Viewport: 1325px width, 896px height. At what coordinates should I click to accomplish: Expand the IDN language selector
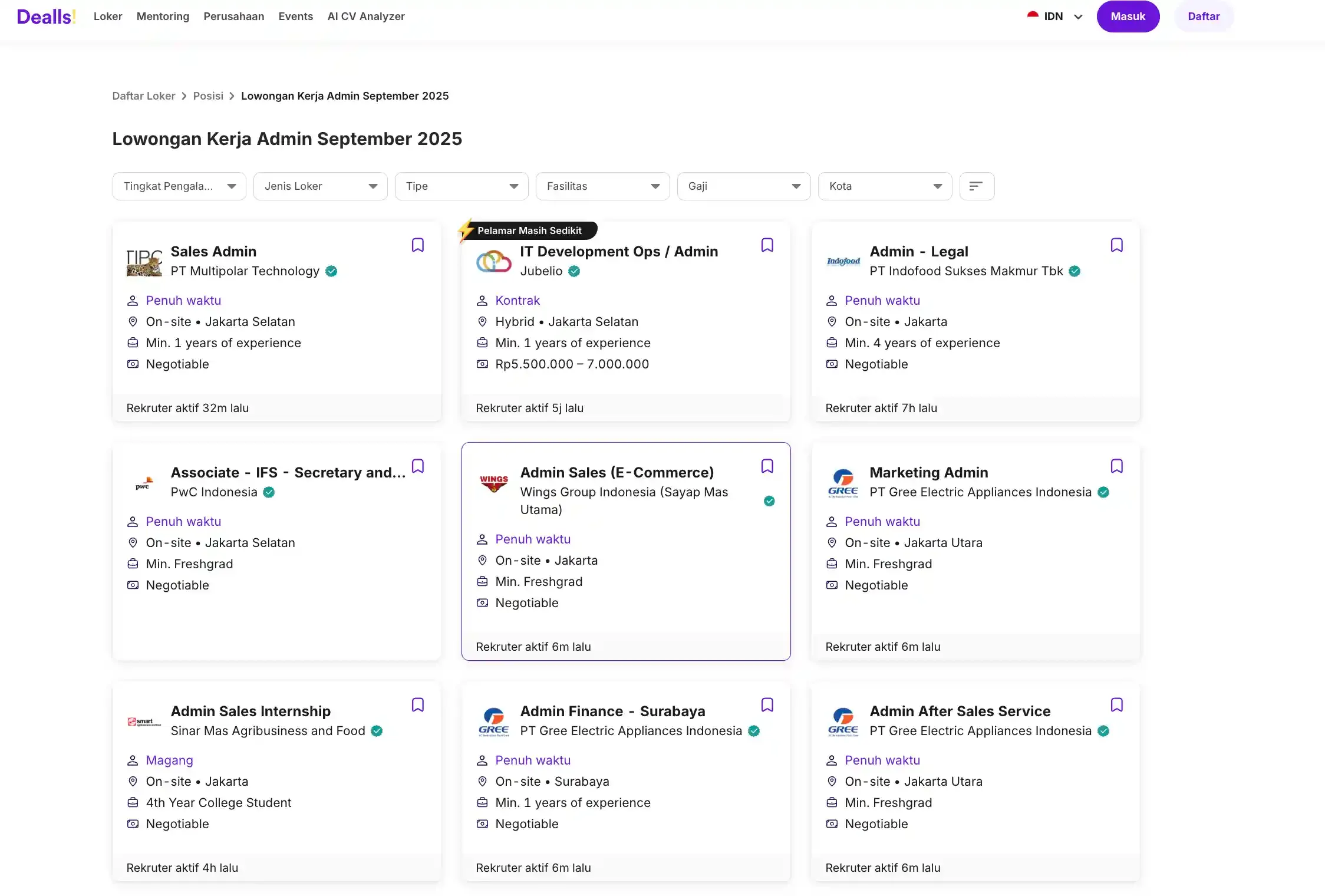(1055, 17)
